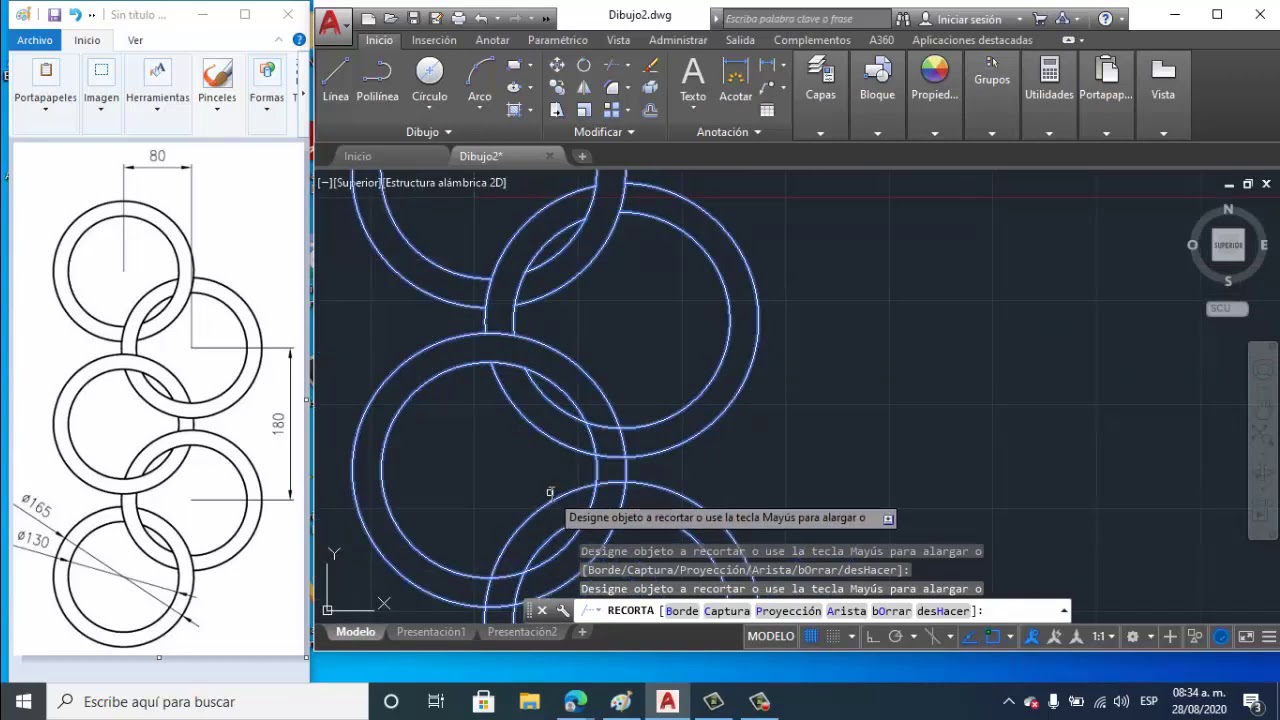The width and height of the screenshot is (1280, 720).
Task: Open the Utilidades calculator panel
Action: click(x=1049, y=78)
